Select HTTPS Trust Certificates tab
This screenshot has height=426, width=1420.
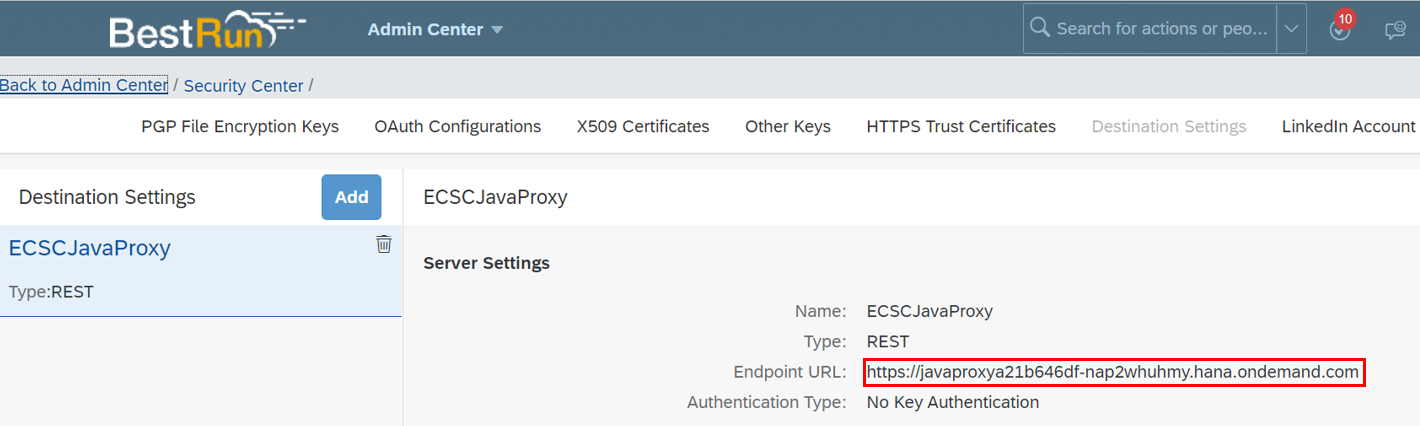[x=961, y=126]
